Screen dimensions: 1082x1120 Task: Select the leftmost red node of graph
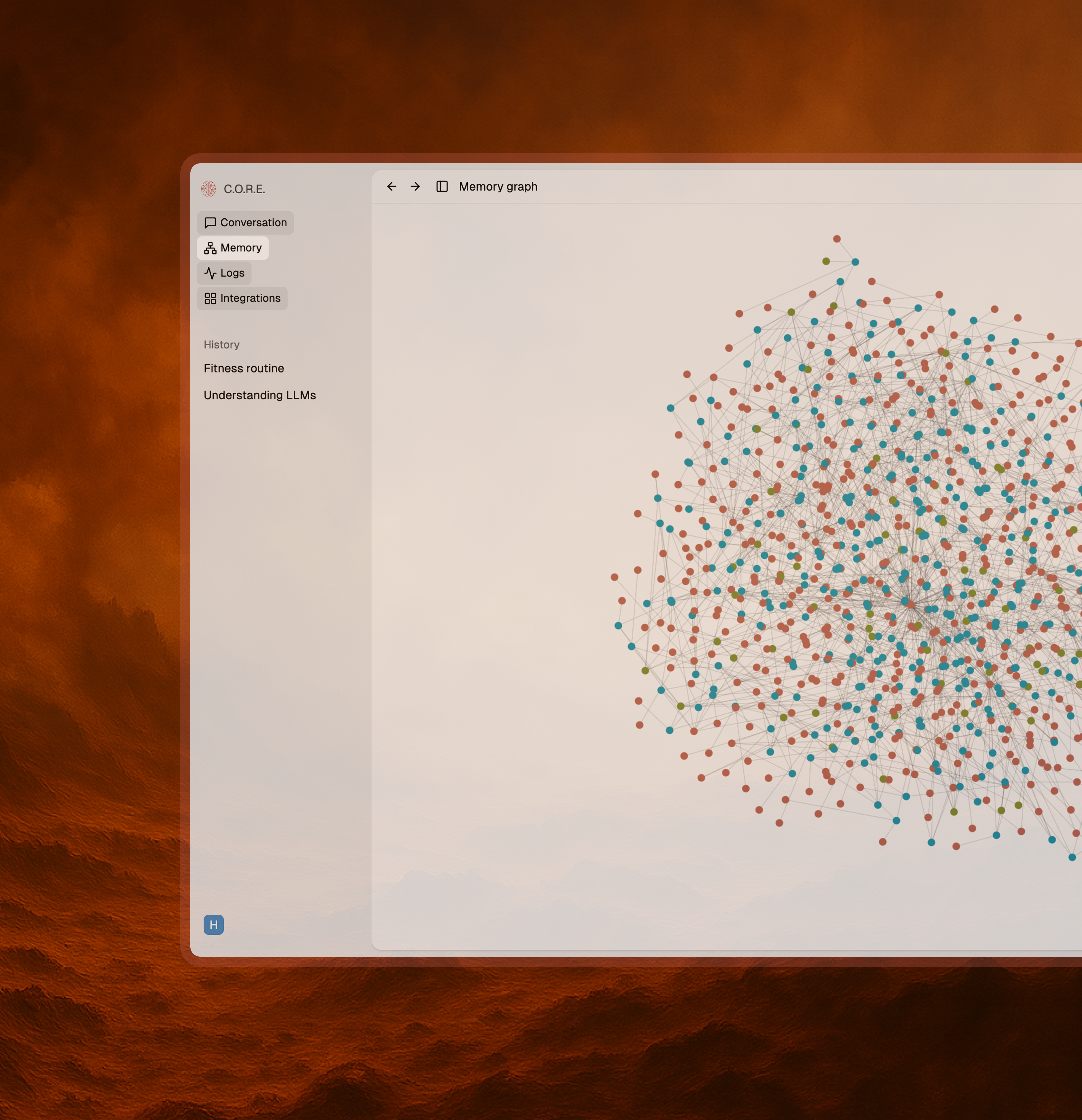click(x=614, y=577)
